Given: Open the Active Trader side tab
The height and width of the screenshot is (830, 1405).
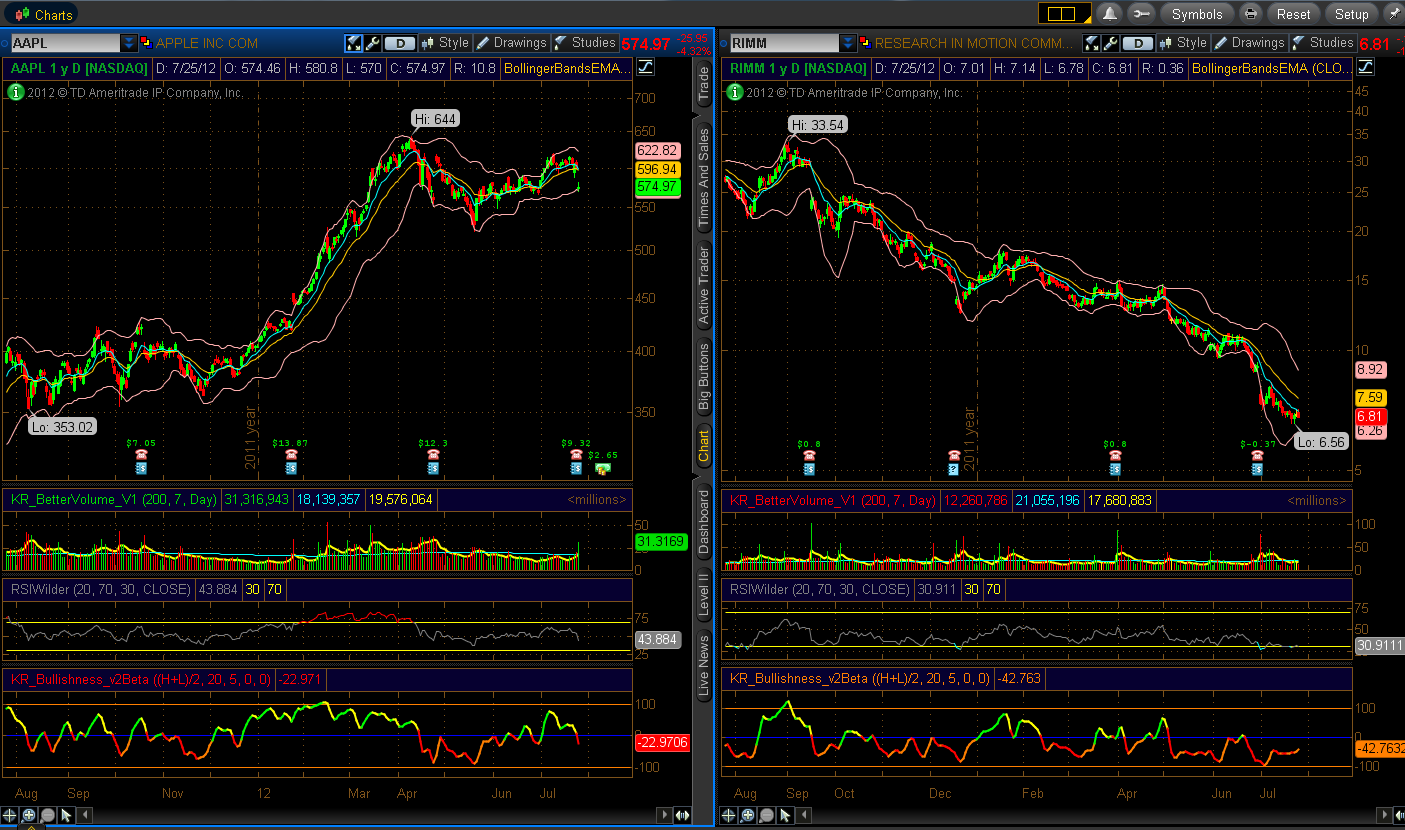Looking at the screenshot, I should (x=704, y=285).
